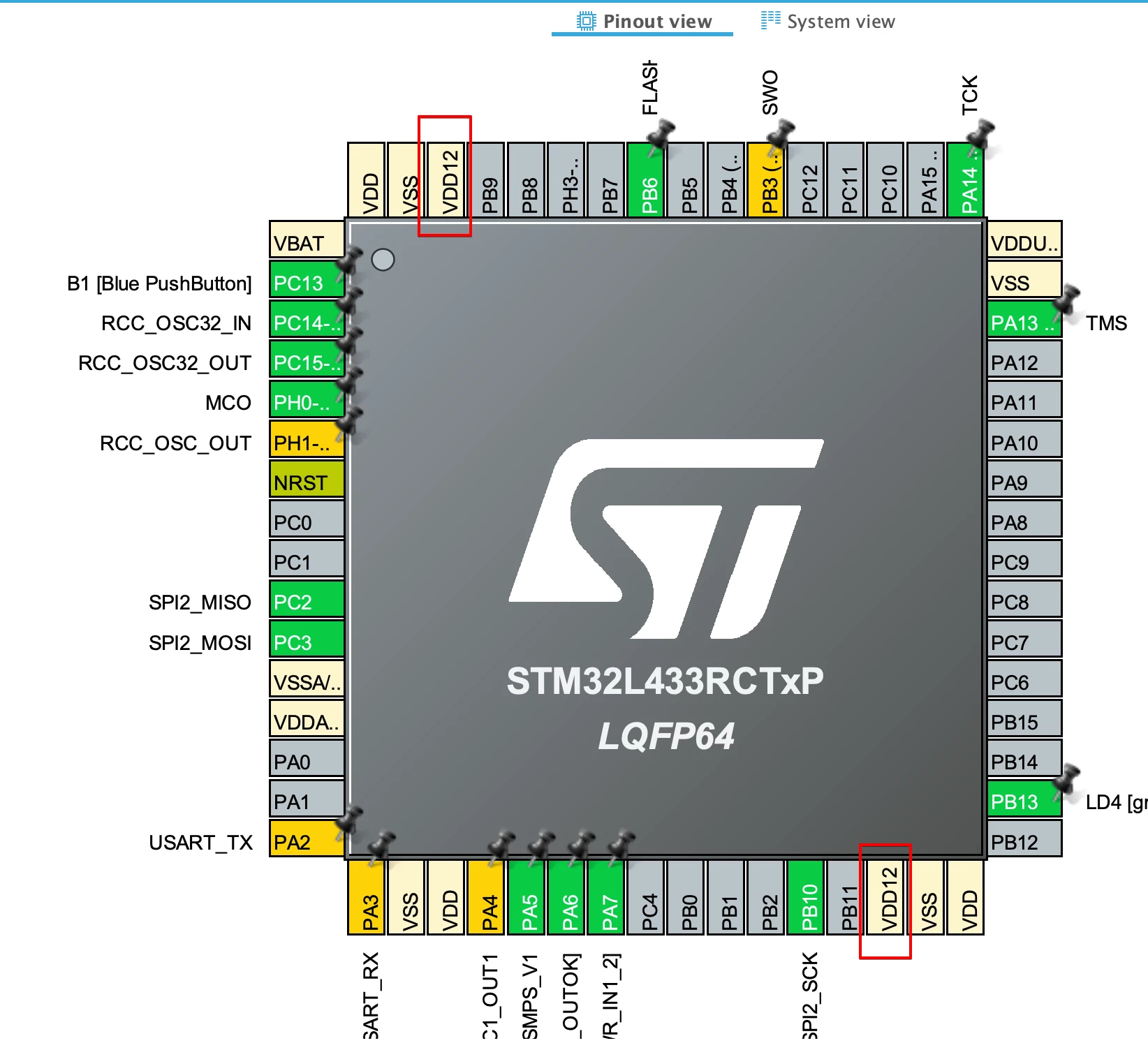Select the PC8 pin
Screen dimensions: 1148x1050
click(x=1024, y=598)
